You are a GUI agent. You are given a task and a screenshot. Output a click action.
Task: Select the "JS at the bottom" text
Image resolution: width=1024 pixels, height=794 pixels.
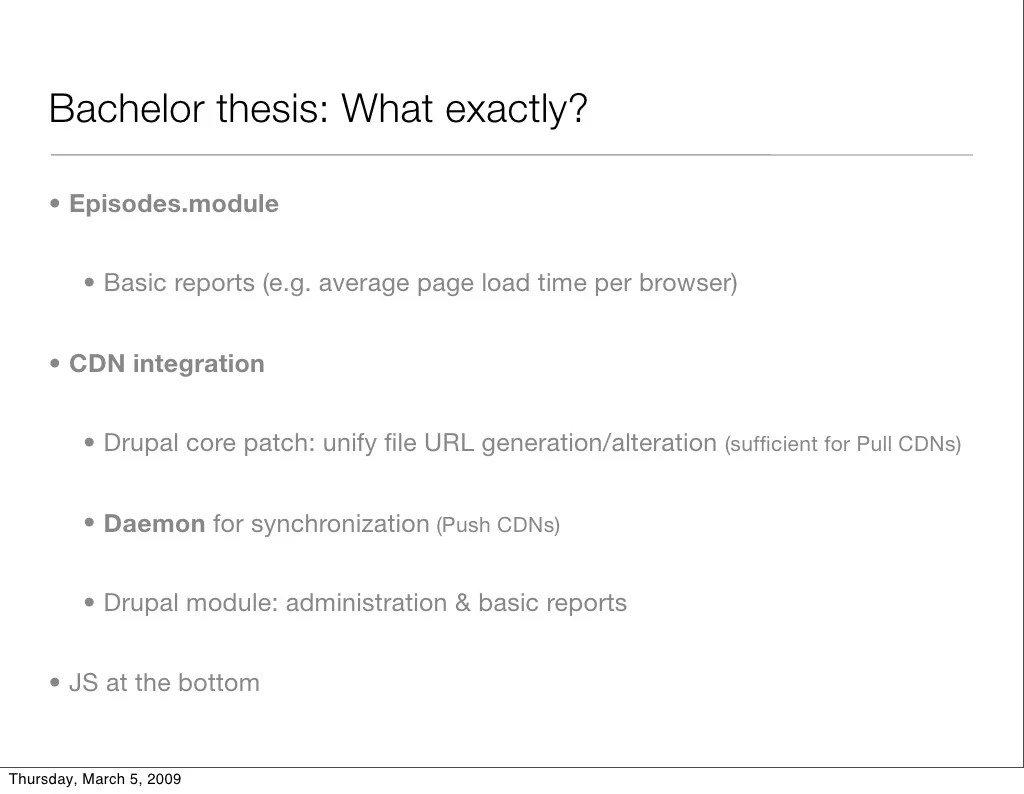(164, 683)
